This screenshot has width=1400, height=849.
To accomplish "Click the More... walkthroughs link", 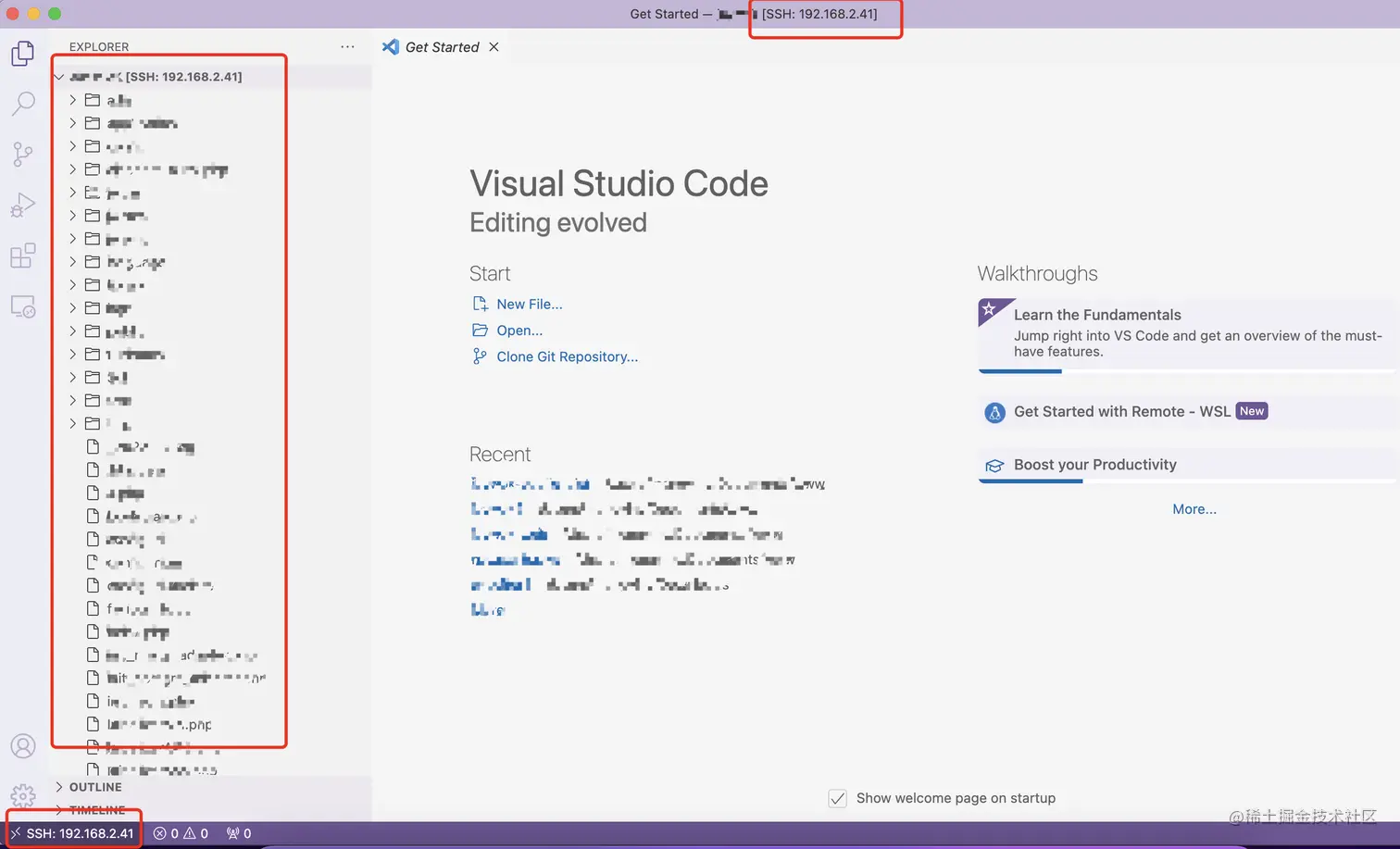I will pos(1194,509).
